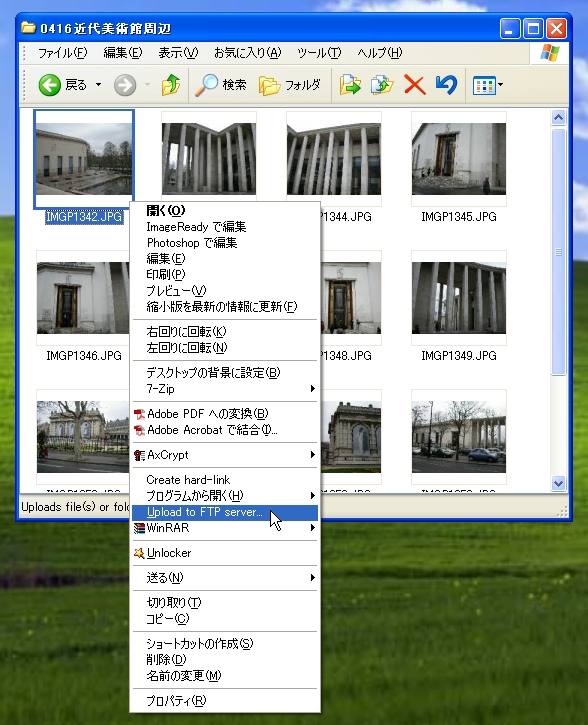
Task: Open the 編集(E) menu in menu bar
Action: [x=122, y=53]
